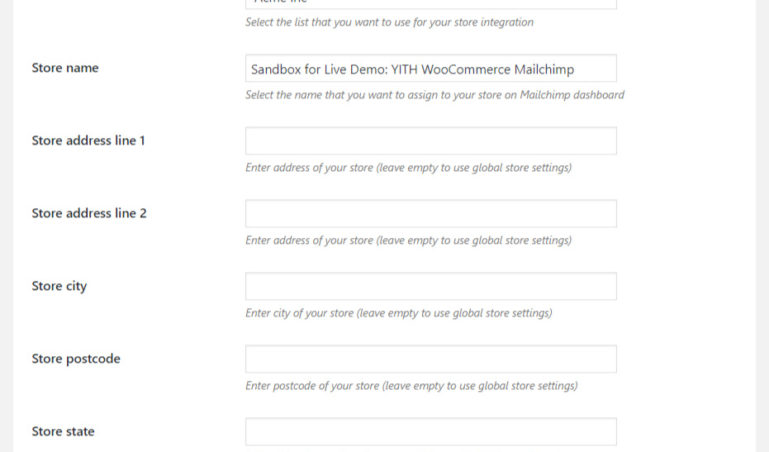769x452 pixels.
Task: Click the "Enter city of your store" hint
Action: pos(398,313)
